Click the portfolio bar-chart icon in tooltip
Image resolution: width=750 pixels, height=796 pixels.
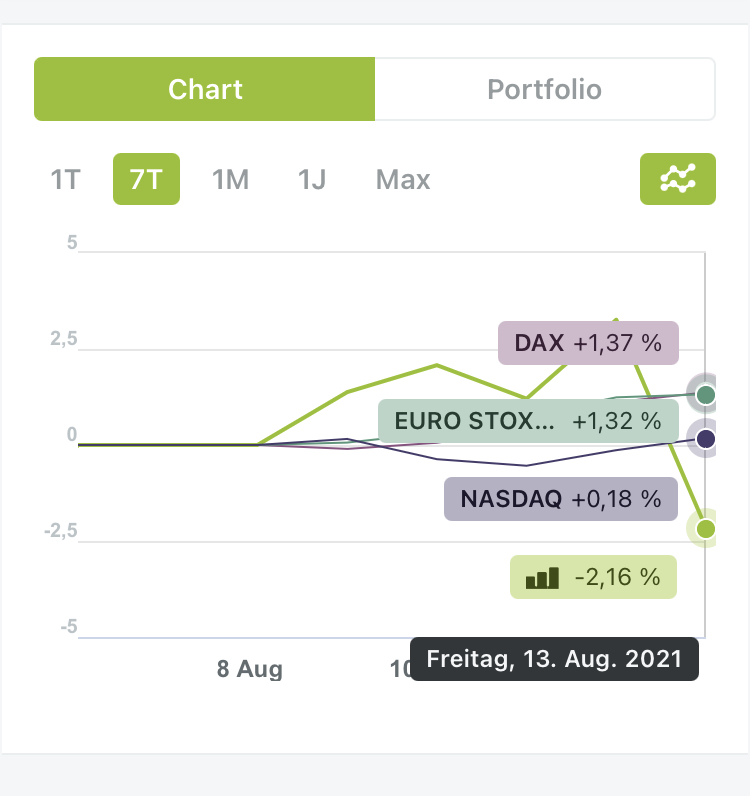click(542, 577)
